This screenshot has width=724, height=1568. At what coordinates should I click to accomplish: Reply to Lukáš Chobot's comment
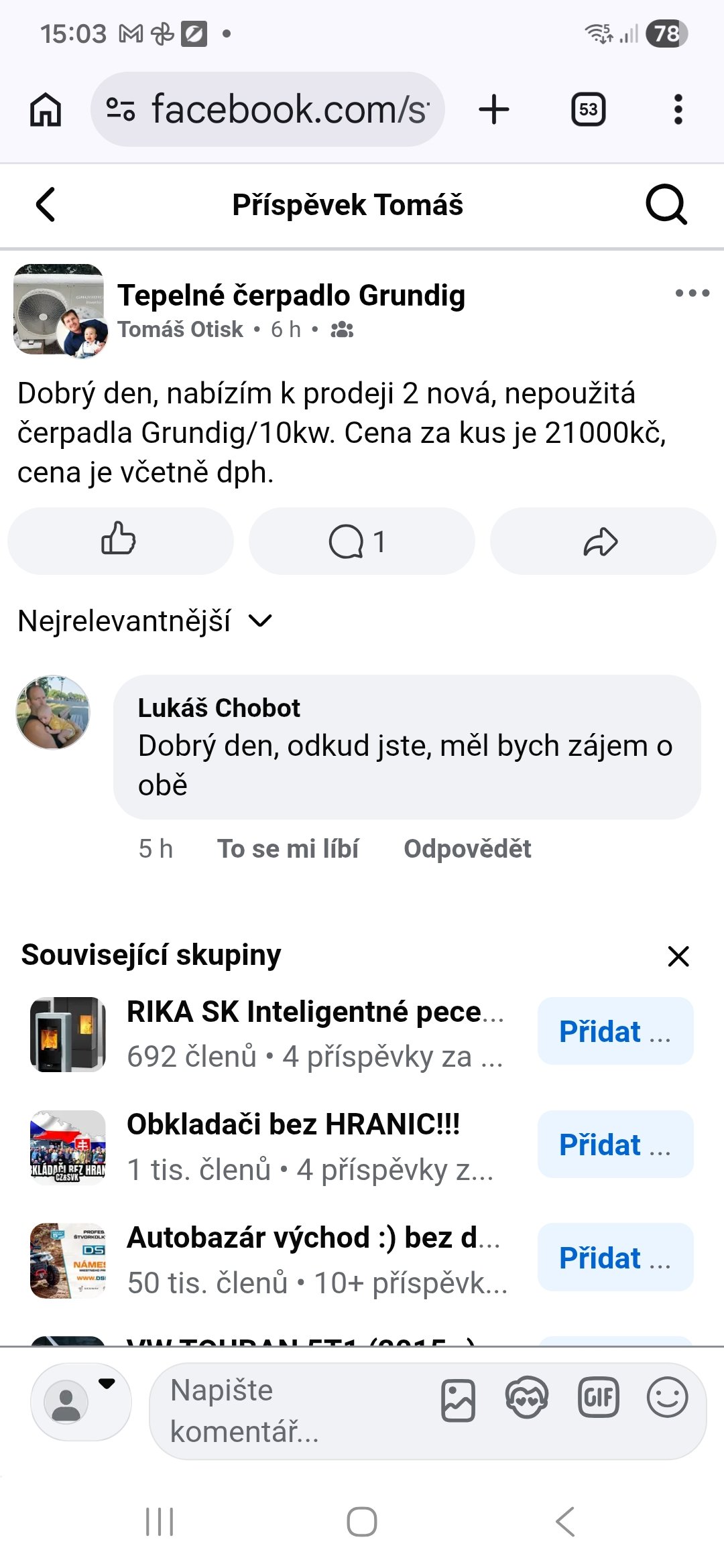click(x=467, y=849)
